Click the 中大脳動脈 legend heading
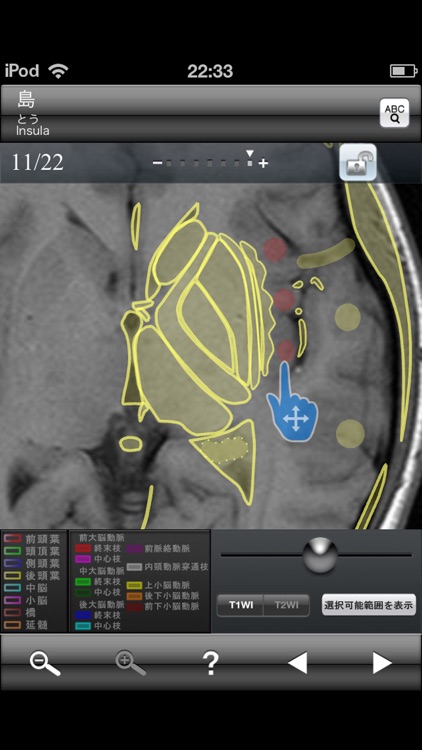 point(101,571)
